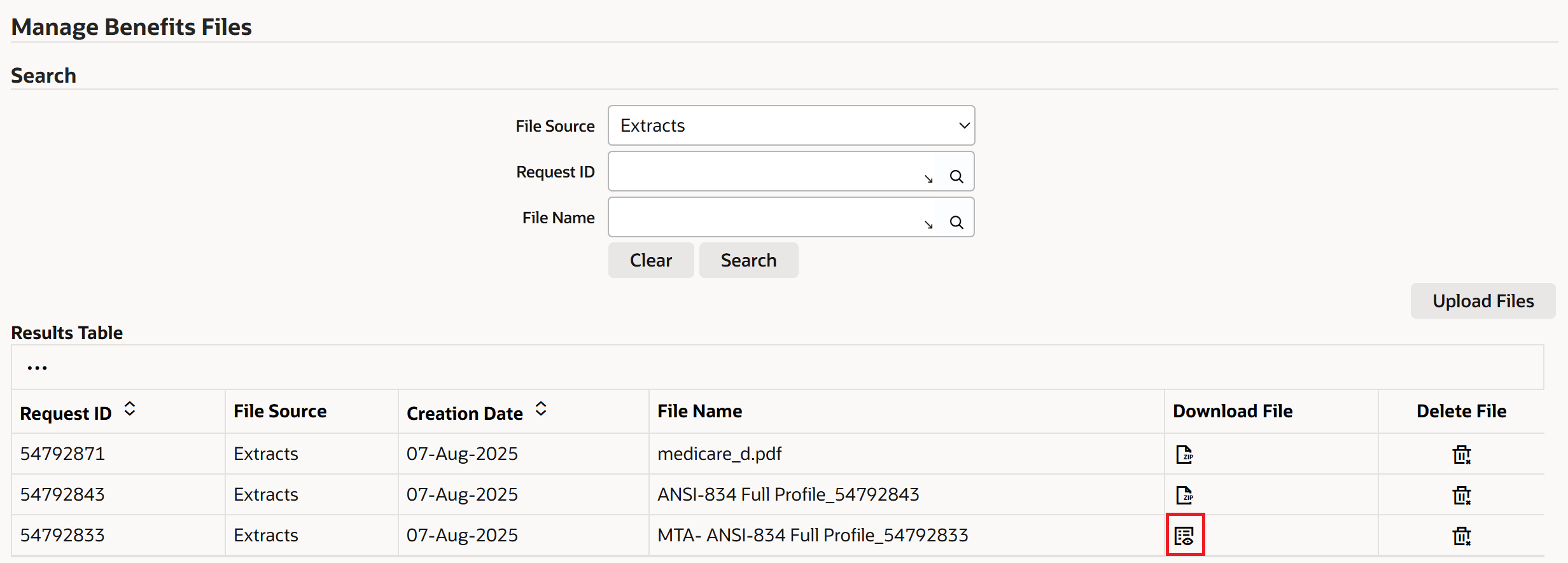This screenshot has height=563, width=1568.
Task: Focus the Request ID input field
Action: (764, 172)
